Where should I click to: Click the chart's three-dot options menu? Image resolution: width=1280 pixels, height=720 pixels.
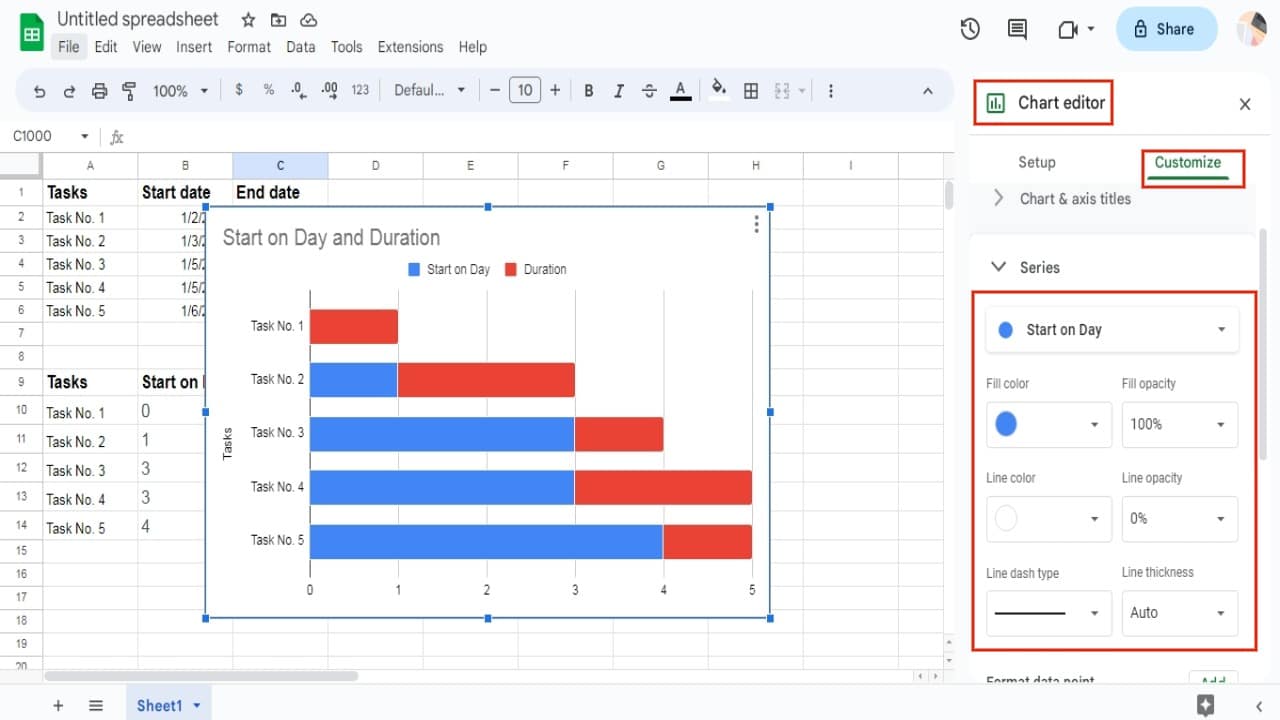756,224
